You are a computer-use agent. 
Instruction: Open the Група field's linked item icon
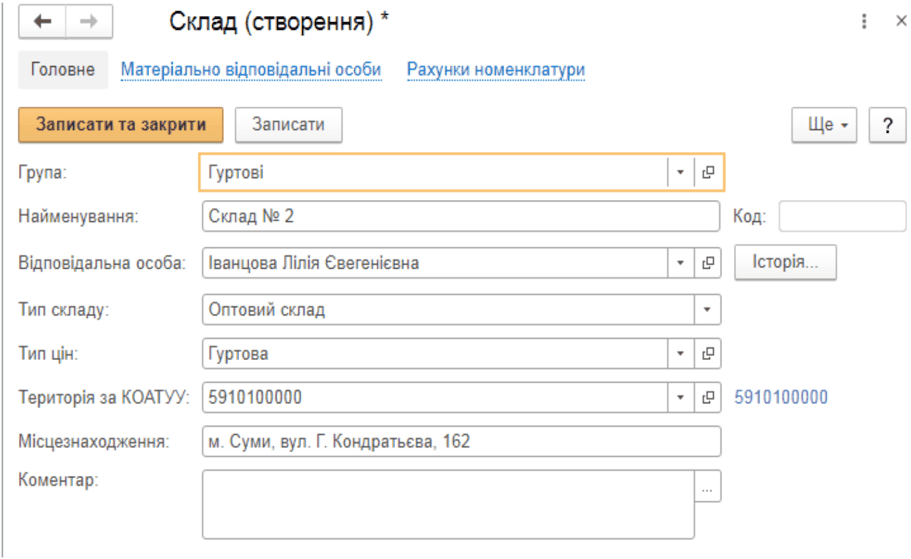[708, 172]
